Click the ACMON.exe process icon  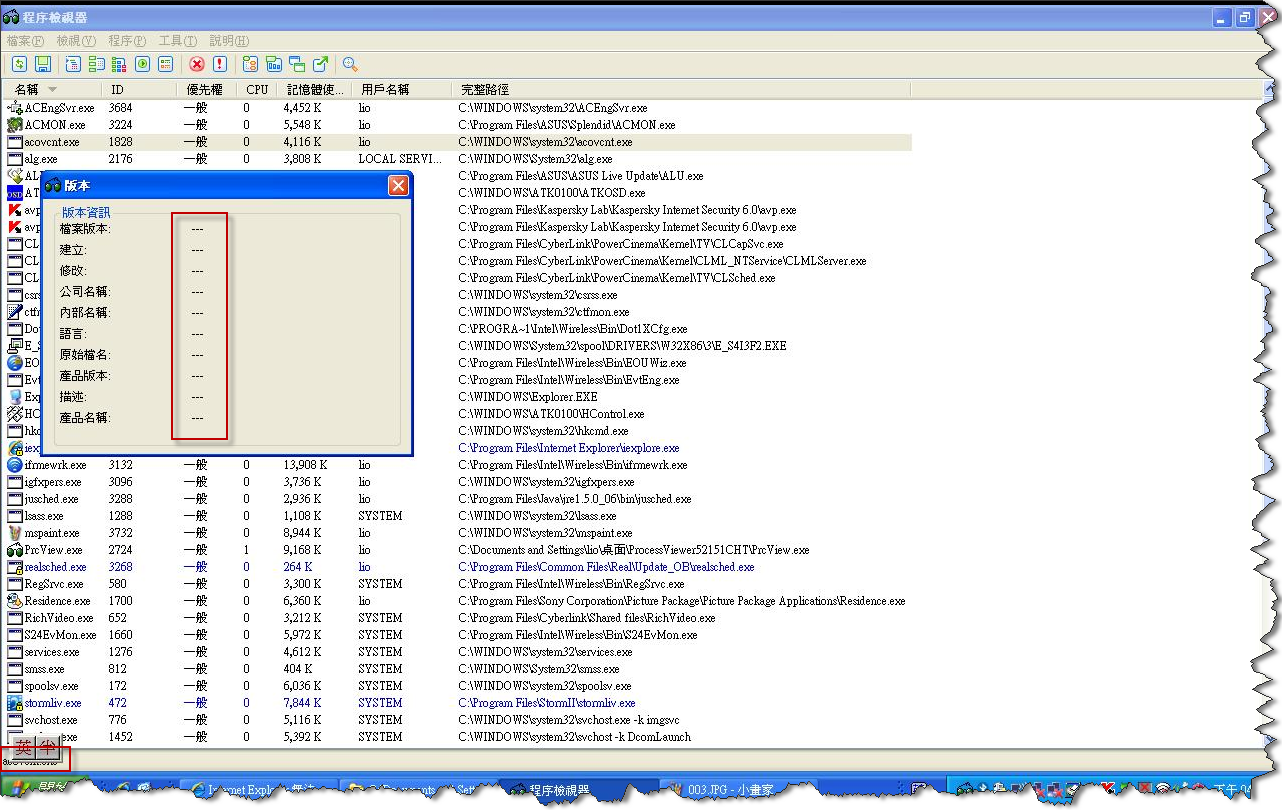click(x=15, y=125)
